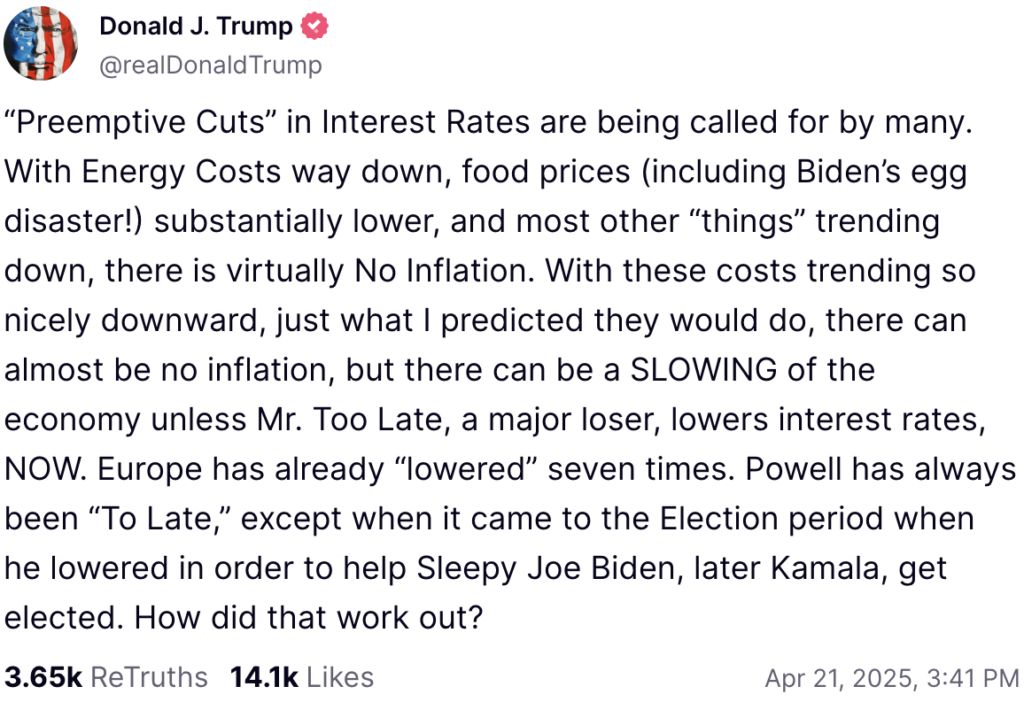The height and width of the screenshot is (702, 1024).
Task: Click the verified badge beside the display name
Action: tap(315, 27)
